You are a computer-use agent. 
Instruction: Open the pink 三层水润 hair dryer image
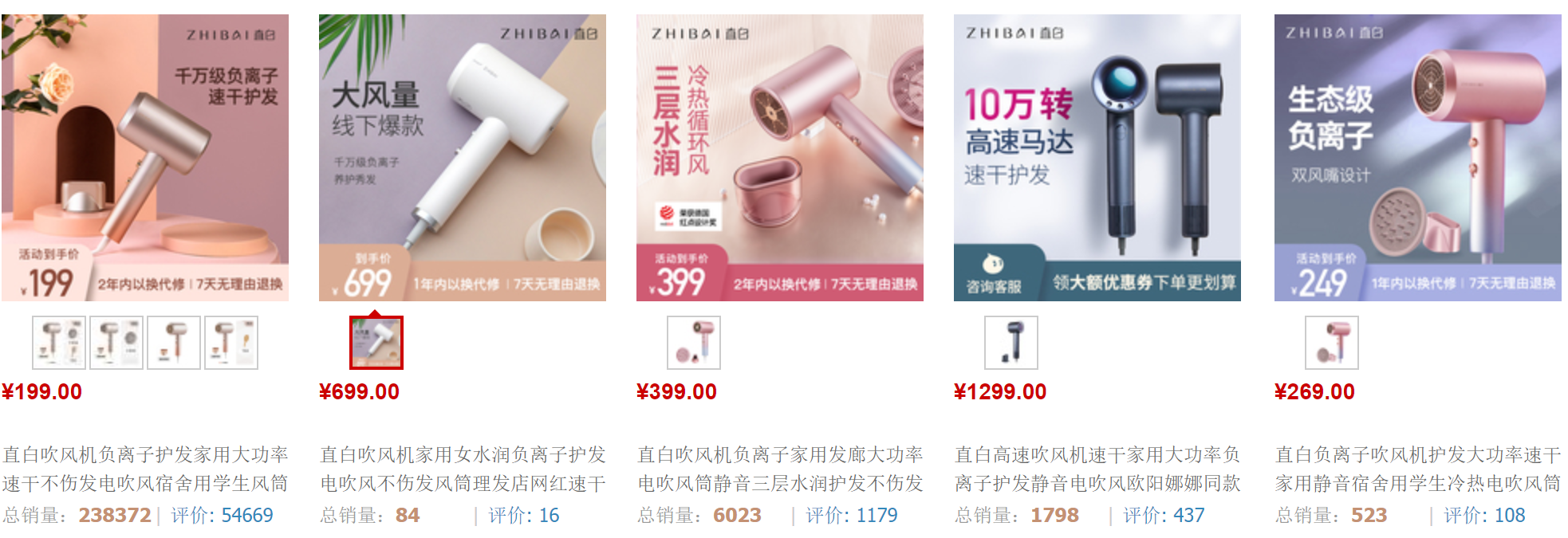tap(780, 158)
